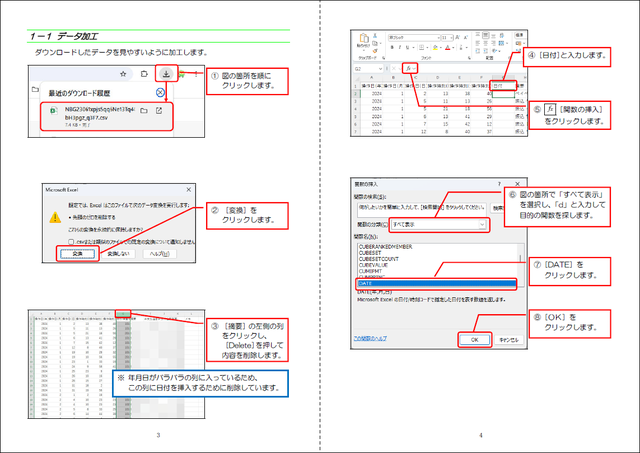Viewport: 640px width, 453px height.
Task: Show downloaded csv in folder icon
Action: [144, 111]
